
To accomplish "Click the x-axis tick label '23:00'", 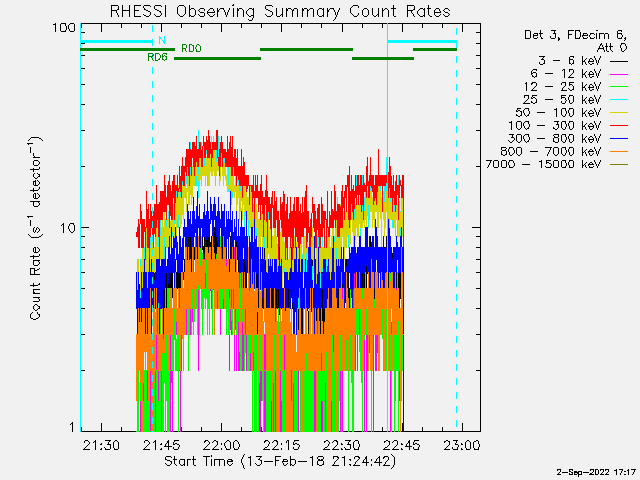I will coord(462,445).
